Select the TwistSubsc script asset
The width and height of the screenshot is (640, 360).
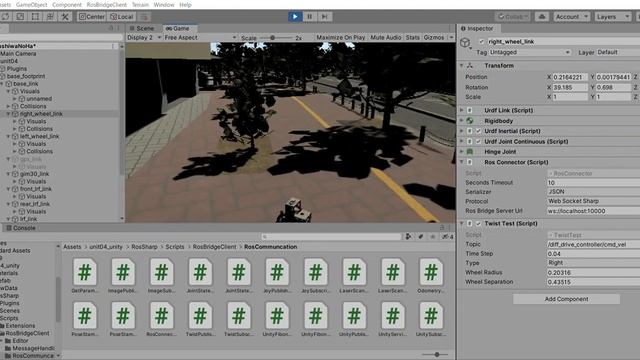[239, 319]
